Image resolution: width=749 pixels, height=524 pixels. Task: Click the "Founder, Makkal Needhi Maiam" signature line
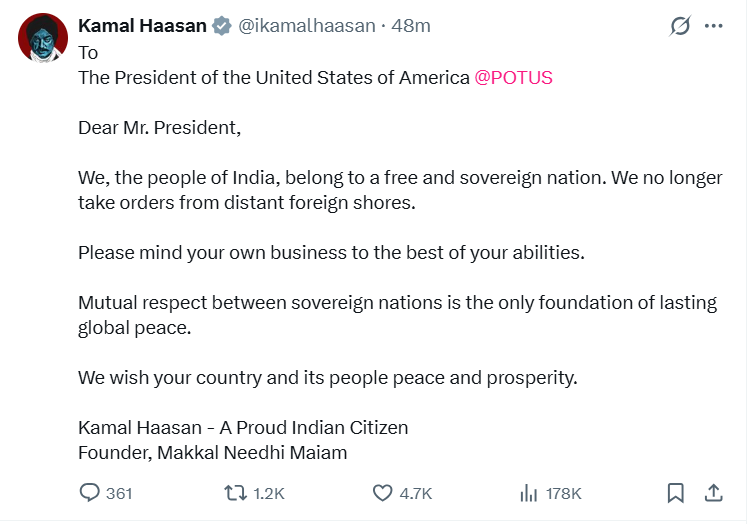click(213, 453)
